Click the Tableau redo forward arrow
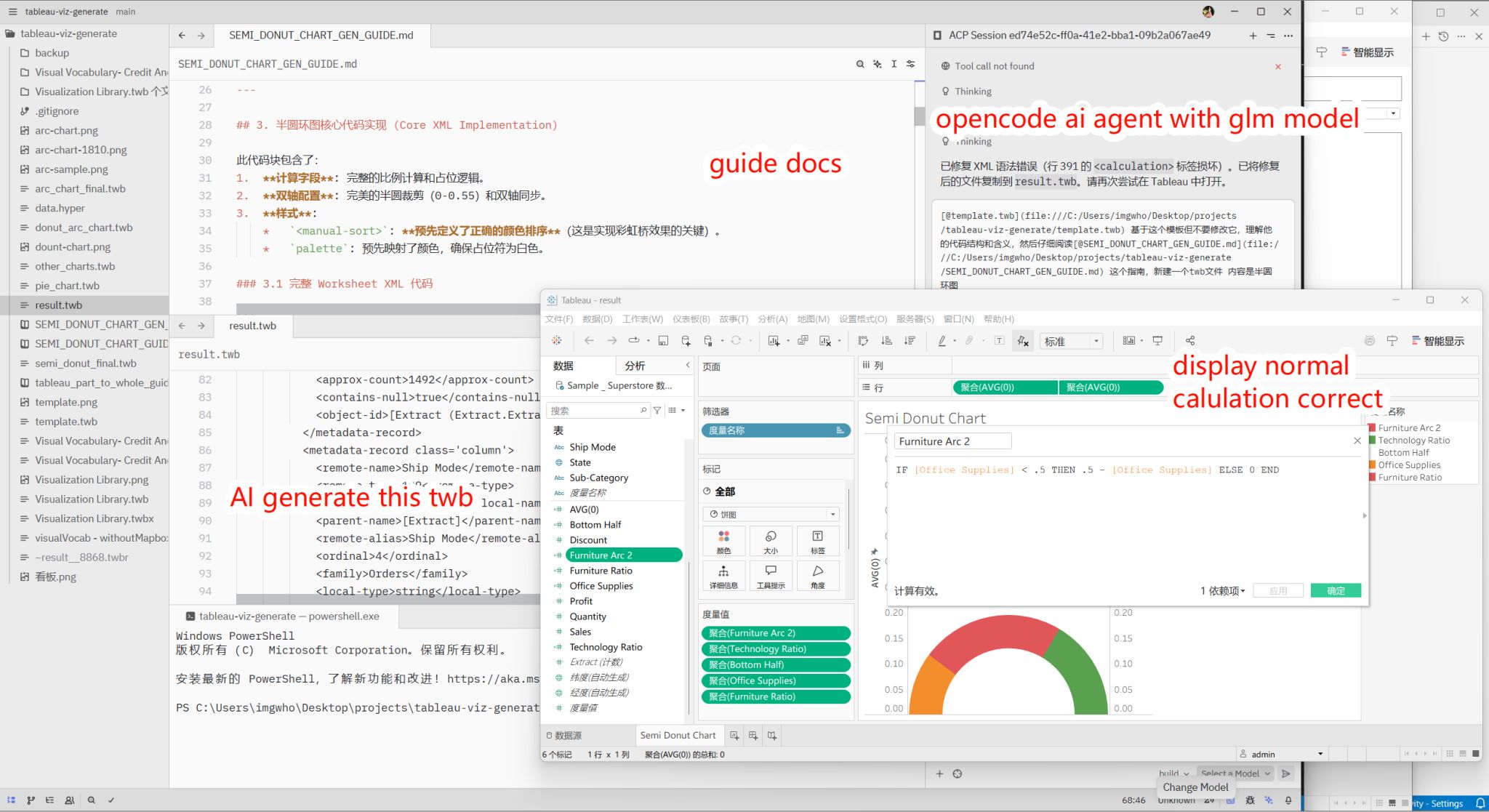The height and width of the screenshot is (812, 1489). coord(612,340)
